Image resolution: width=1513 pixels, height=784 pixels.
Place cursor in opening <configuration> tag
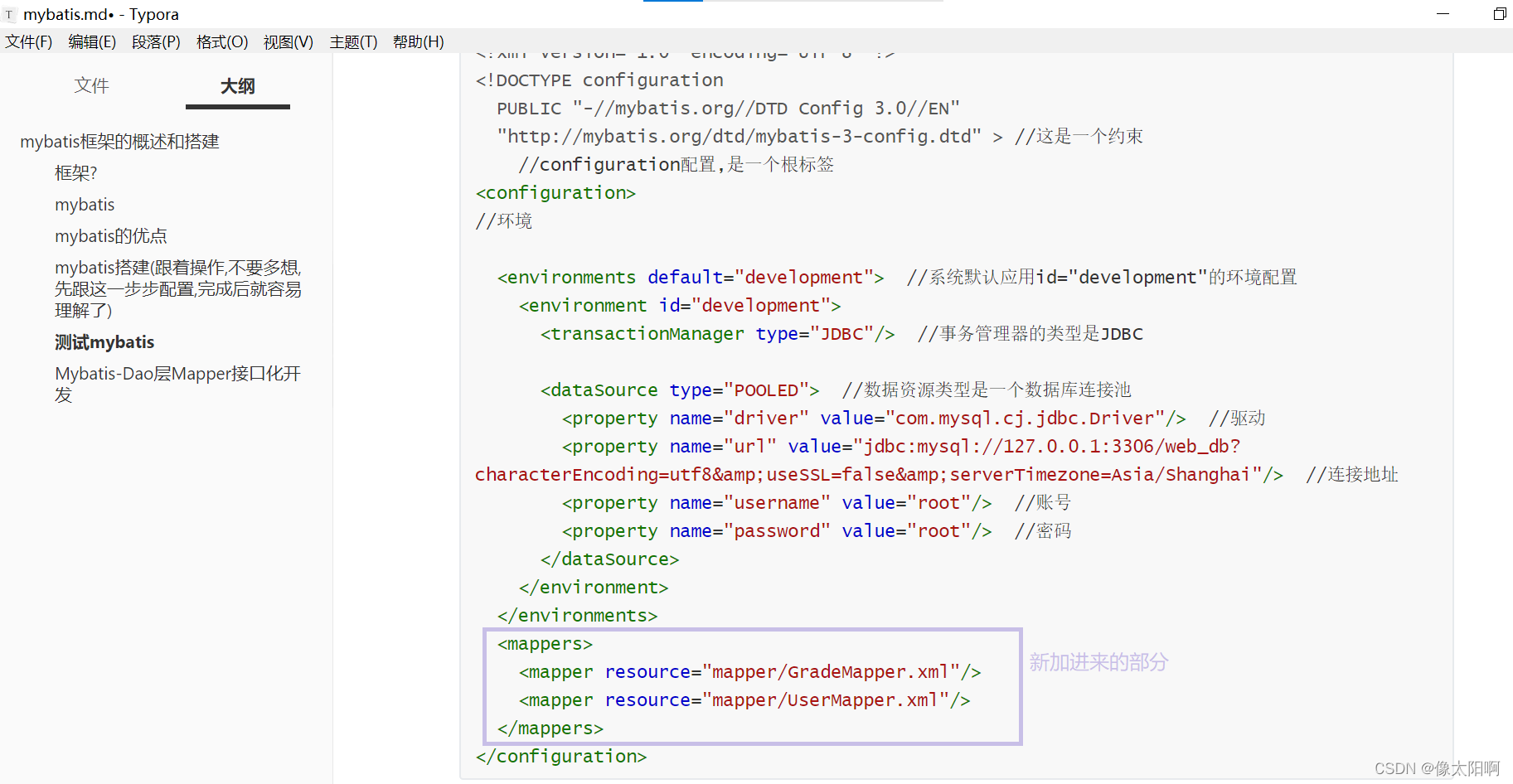pyautogui.click(x=555, y=193)
